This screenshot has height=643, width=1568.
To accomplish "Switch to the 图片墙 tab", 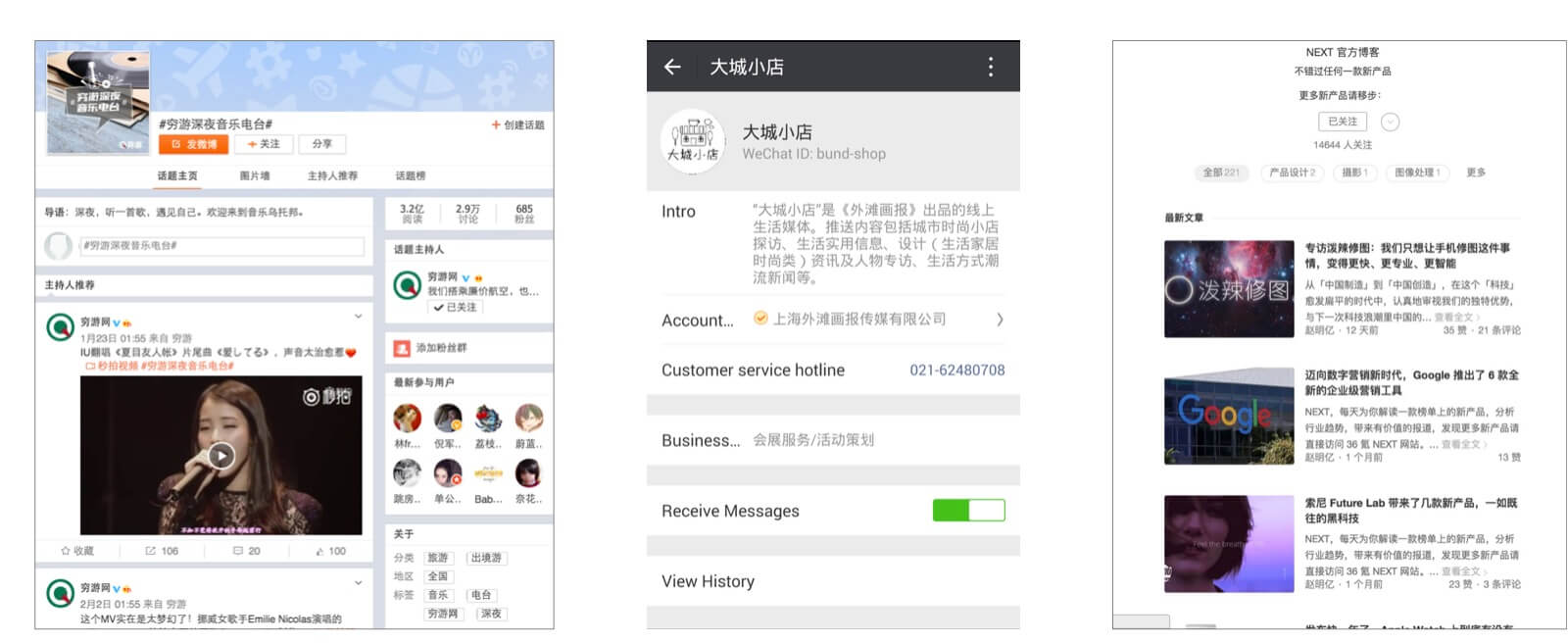I will pyautogui.click(x=255, y=176).
